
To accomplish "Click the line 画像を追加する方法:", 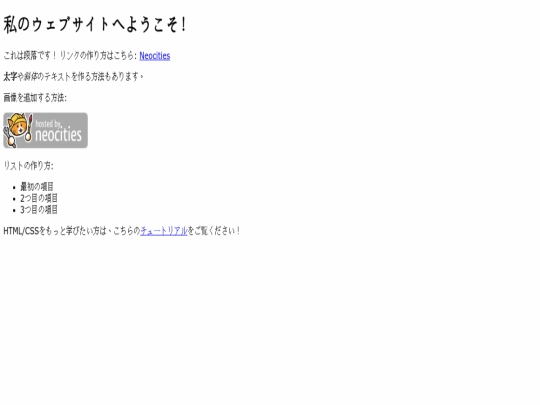I will 35,98.
